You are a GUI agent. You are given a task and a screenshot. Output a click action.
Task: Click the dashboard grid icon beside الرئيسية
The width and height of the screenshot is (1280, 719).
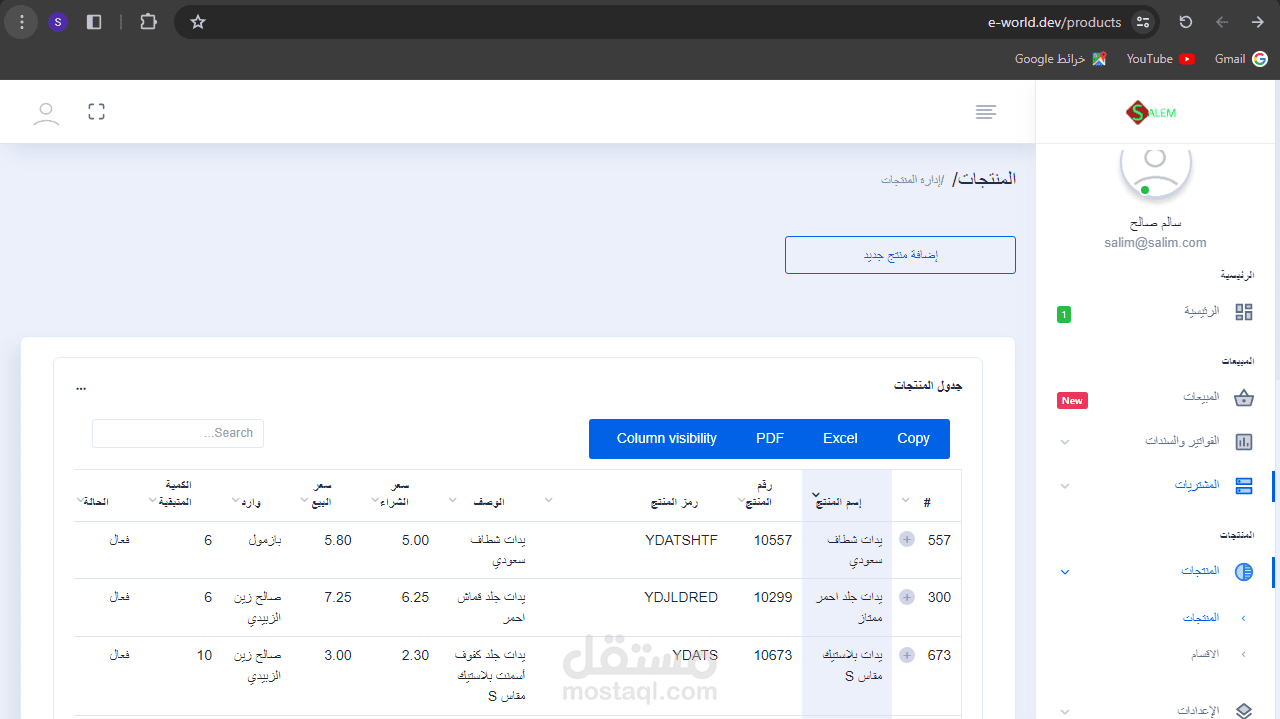[x=1244, y=312]
